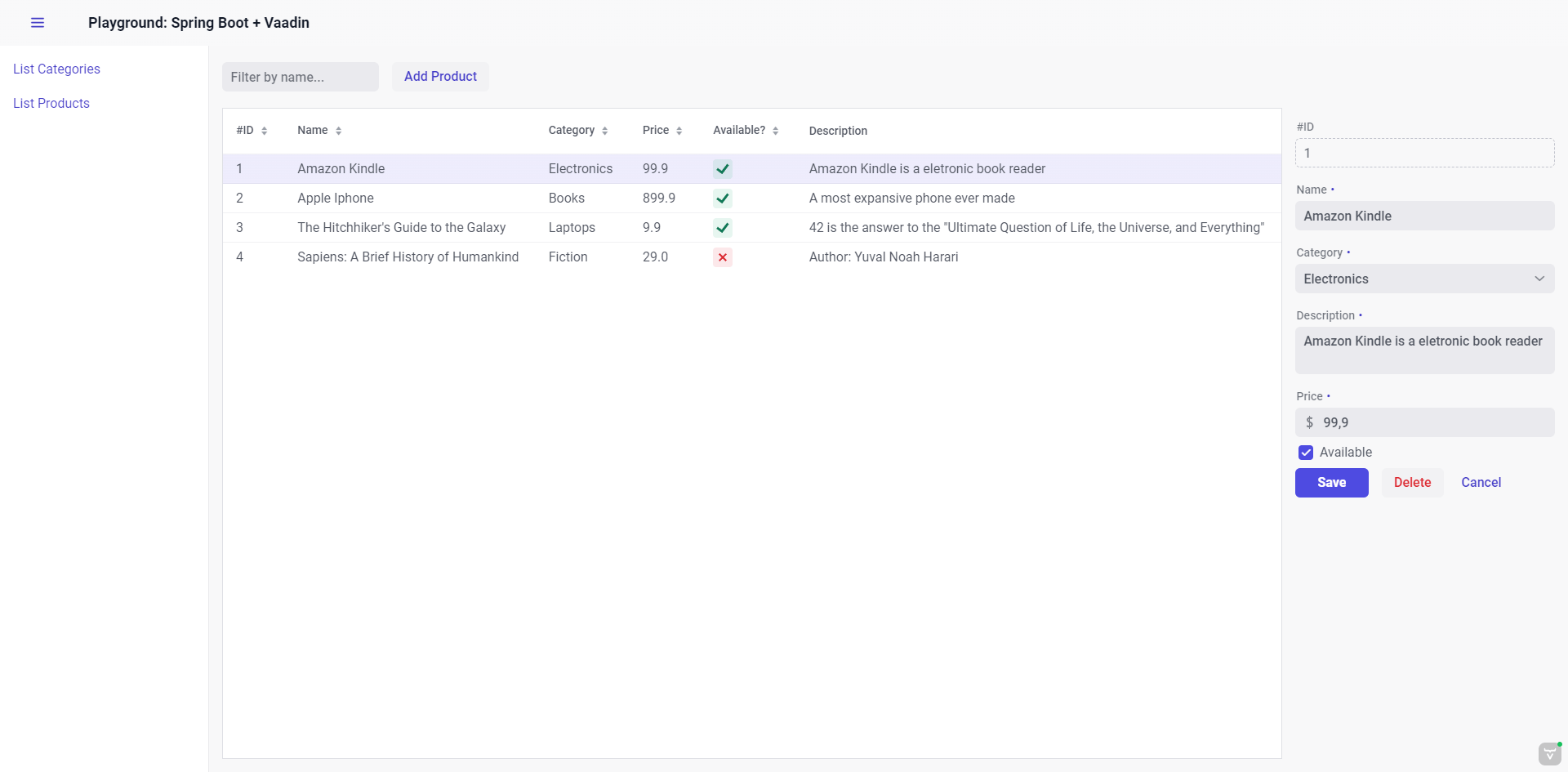Click the green checkmark for Apple Iphone
This screenshot has width=1568, height=772.
[x=722, y=199]
